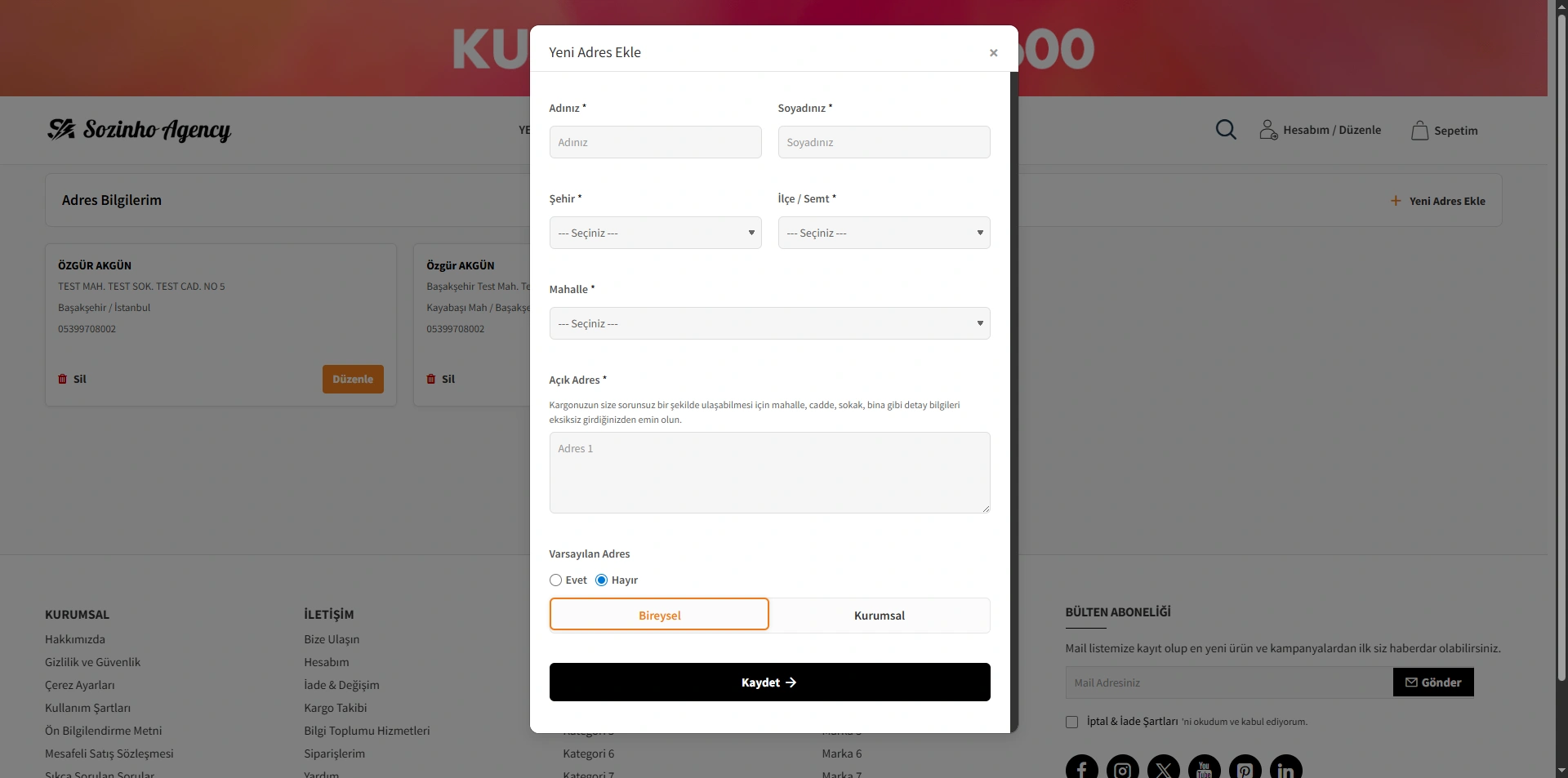Close the Yeni Adres Ekle dialog

(993, 53)
